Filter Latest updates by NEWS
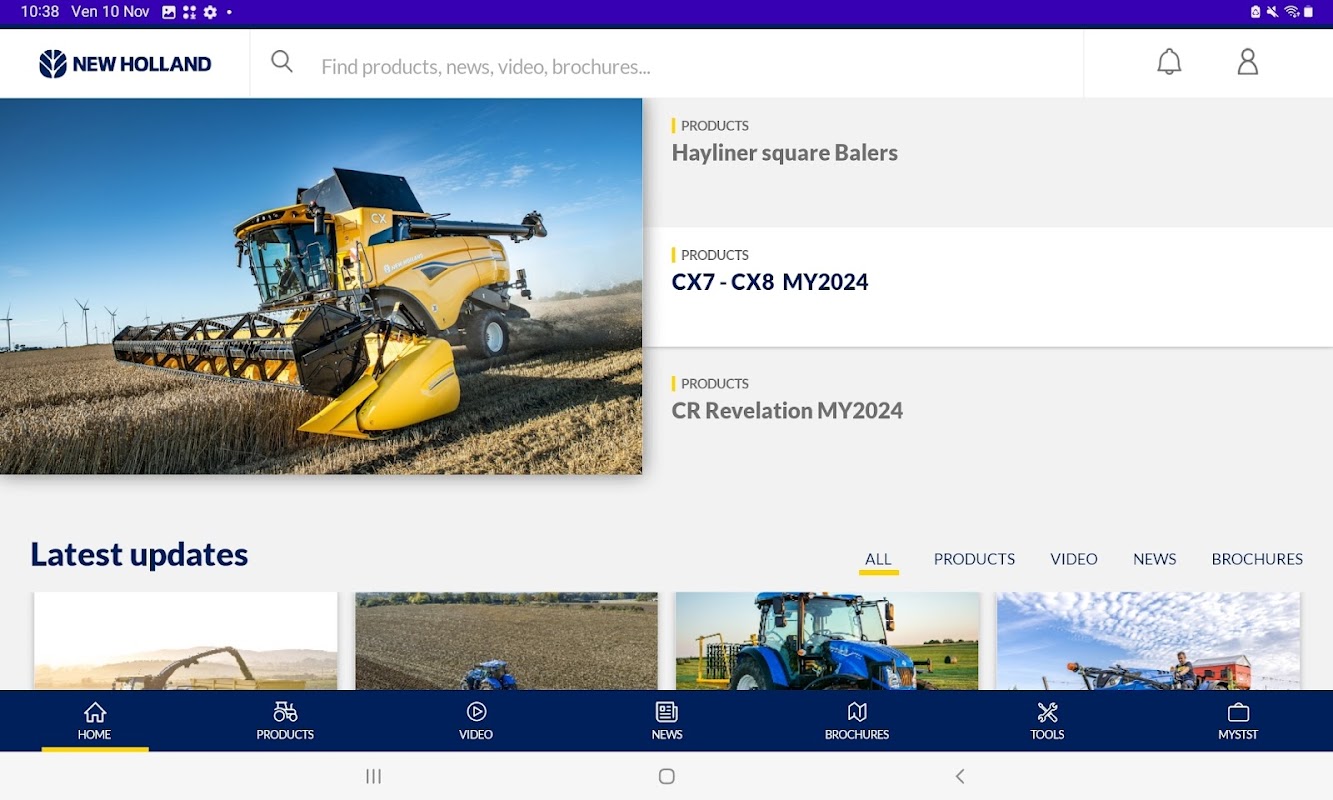Viewport: 1333px width, 800px height. click(x=1155, y=559)
